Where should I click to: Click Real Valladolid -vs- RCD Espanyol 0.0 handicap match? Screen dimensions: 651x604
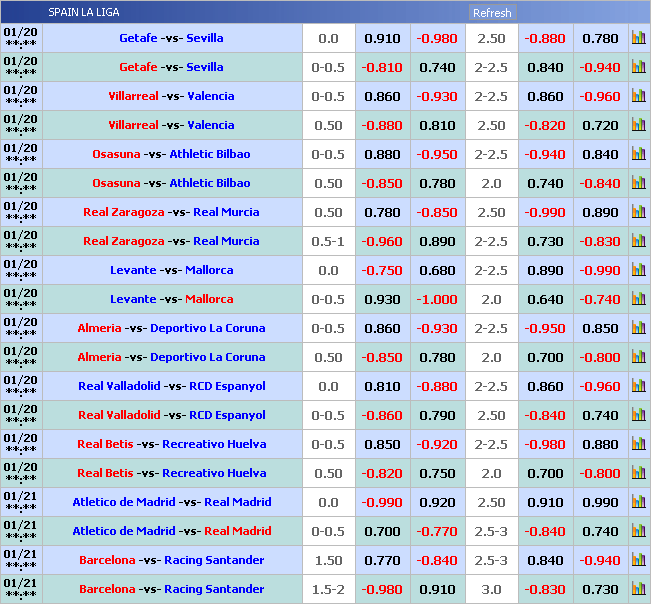(x=172, y=387)
